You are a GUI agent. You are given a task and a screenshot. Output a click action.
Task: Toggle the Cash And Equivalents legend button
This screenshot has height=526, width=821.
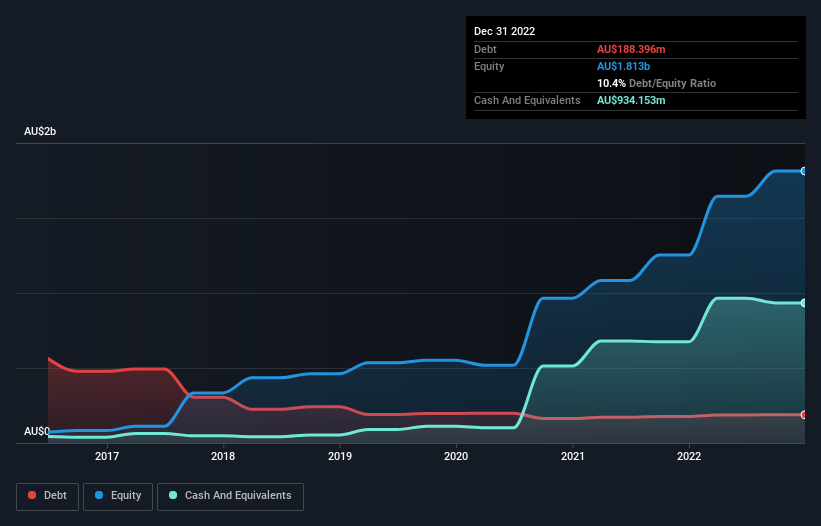click(230, 496)
